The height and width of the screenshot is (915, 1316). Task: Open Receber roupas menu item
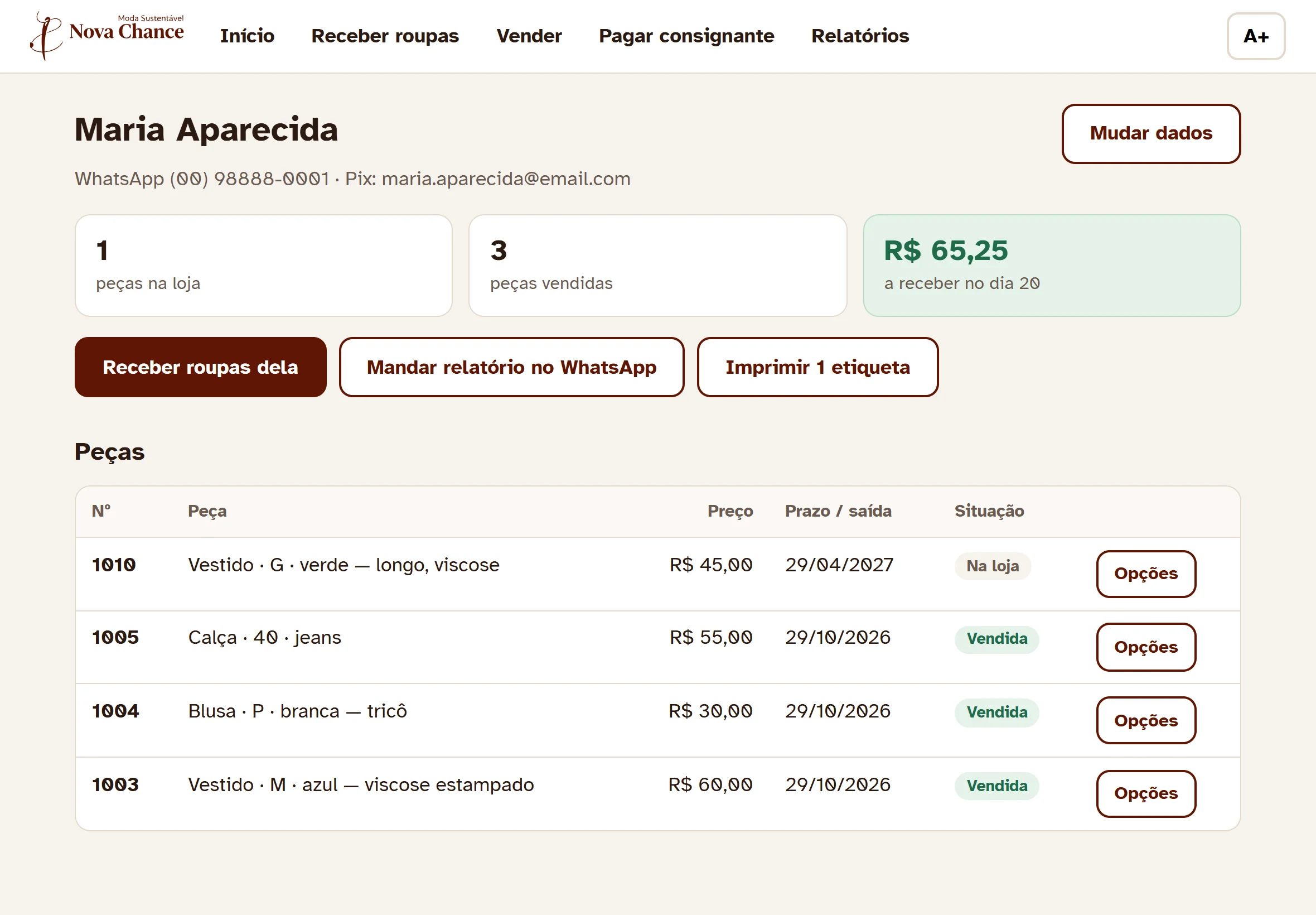(x=385, y=36)
